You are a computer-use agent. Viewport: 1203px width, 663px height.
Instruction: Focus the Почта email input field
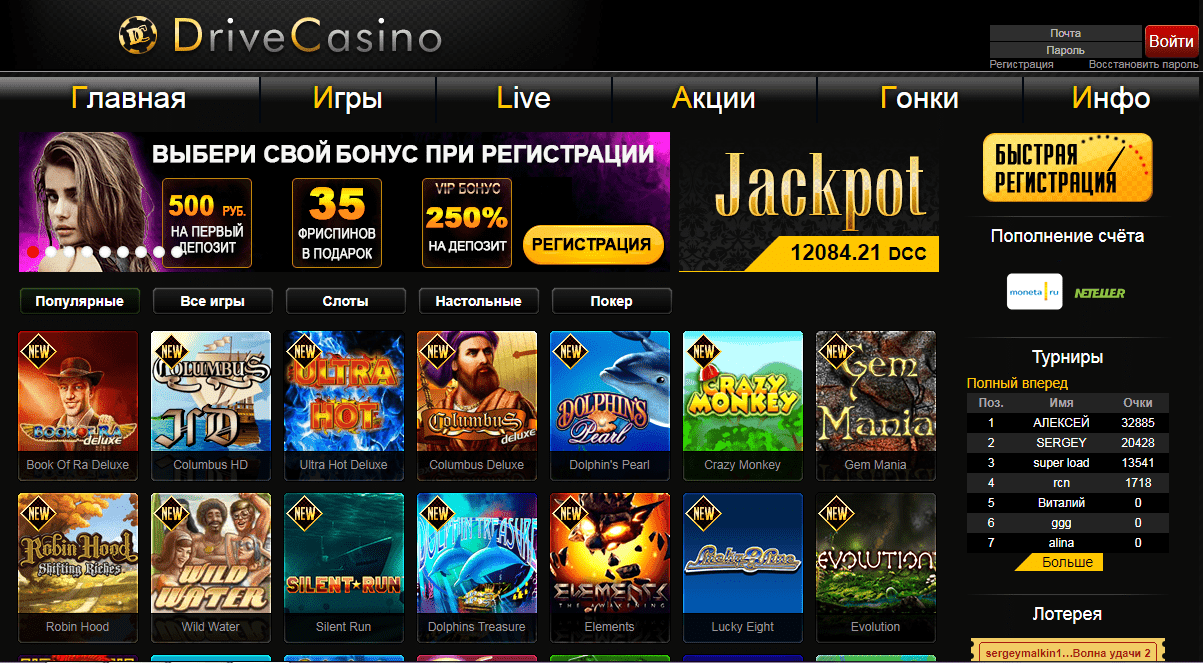pyautogui.click(x=1065, y=33)
